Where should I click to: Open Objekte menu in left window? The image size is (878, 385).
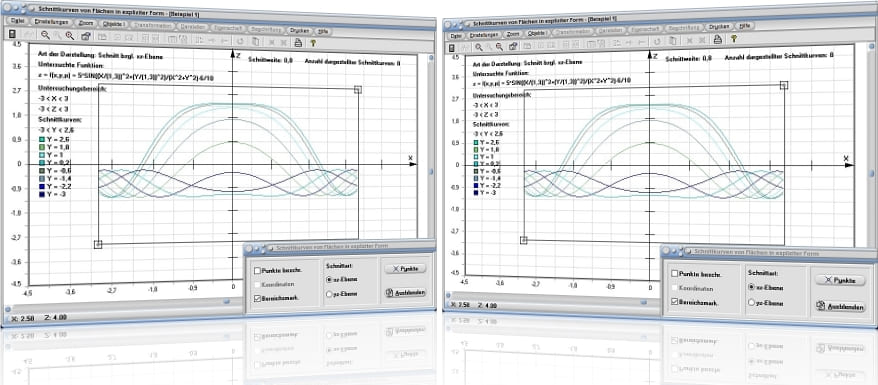tap(114, 25)
